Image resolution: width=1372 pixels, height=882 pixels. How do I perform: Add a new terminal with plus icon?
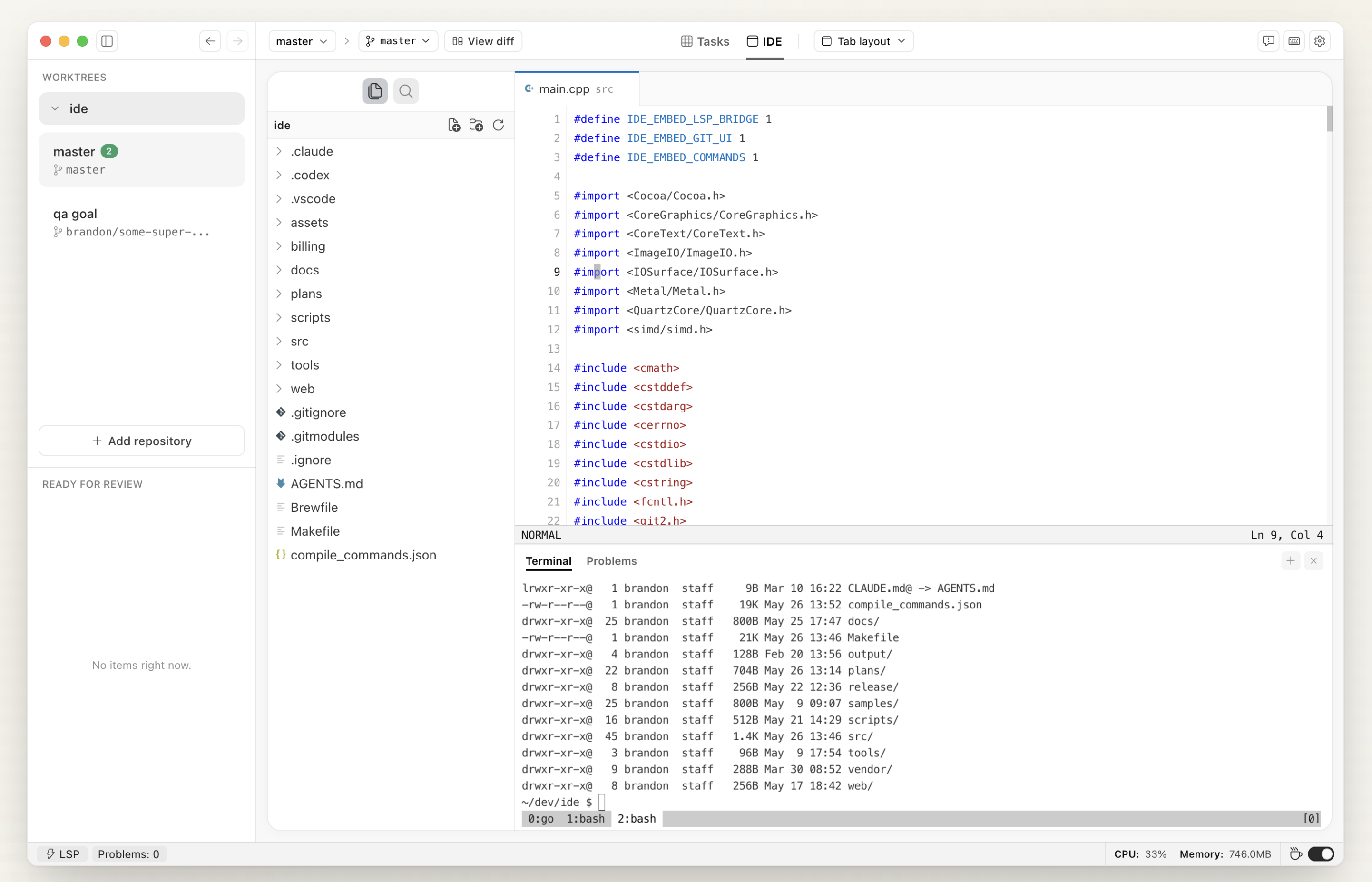(x=1291, y=561)
